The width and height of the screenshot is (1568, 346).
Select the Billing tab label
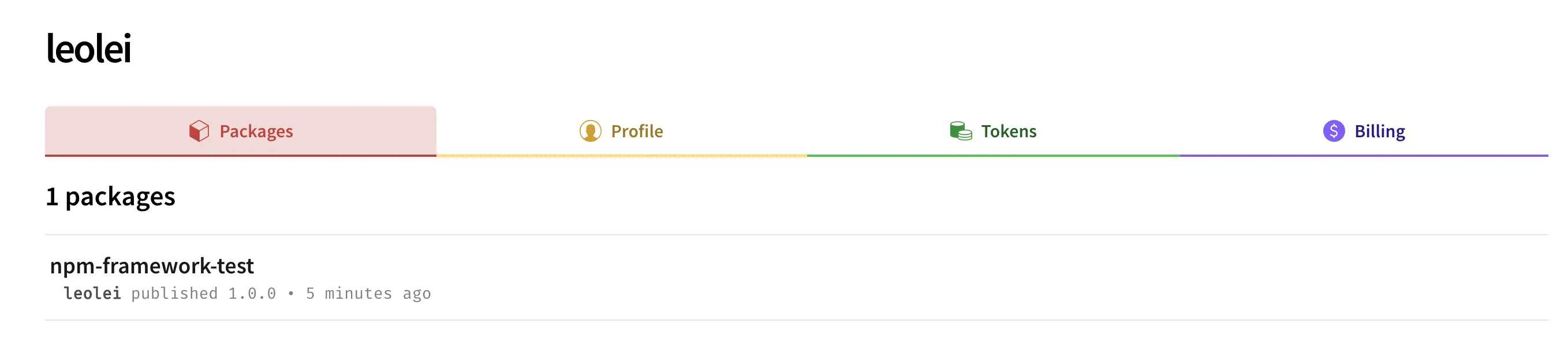point(1379,131)
